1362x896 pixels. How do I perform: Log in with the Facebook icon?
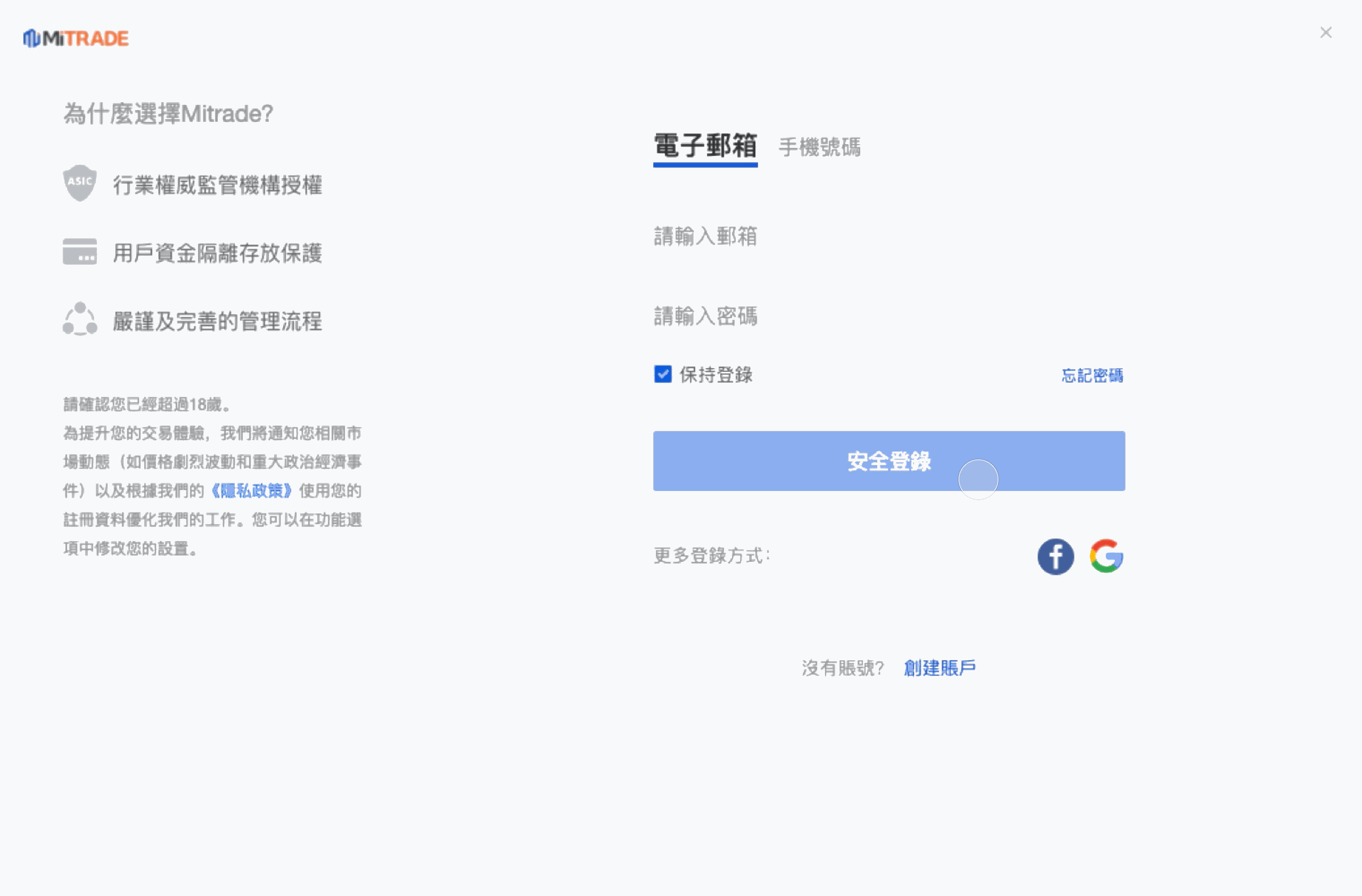tap(1055, 556)
